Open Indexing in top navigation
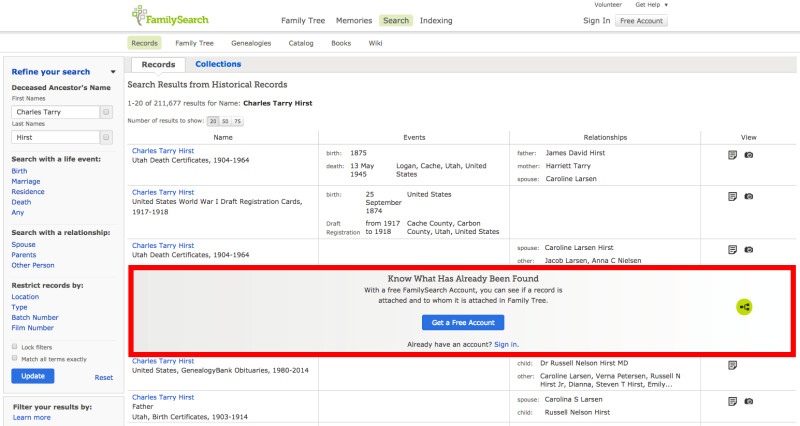This screenshot has height=426, width=800. click(x=436, y=20)
